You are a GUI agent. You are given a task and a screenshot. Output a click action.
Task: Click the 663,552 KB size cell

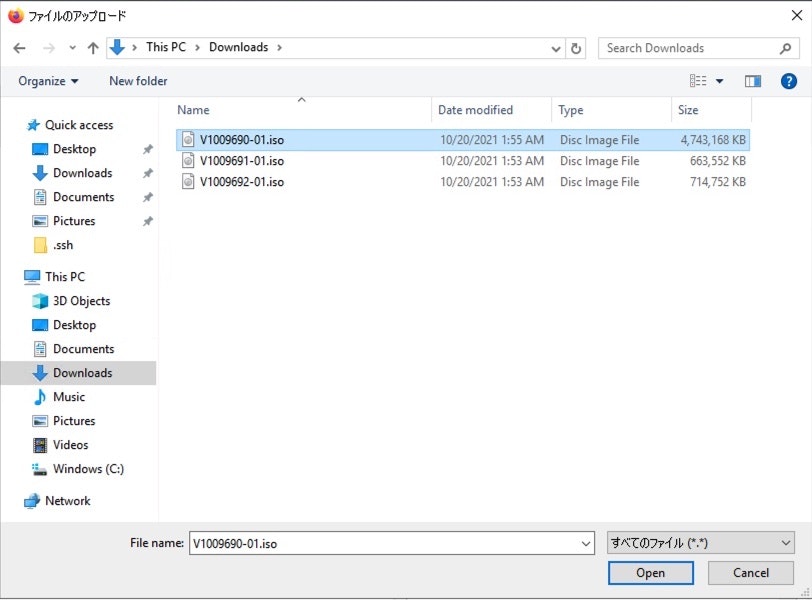point(718,161)
